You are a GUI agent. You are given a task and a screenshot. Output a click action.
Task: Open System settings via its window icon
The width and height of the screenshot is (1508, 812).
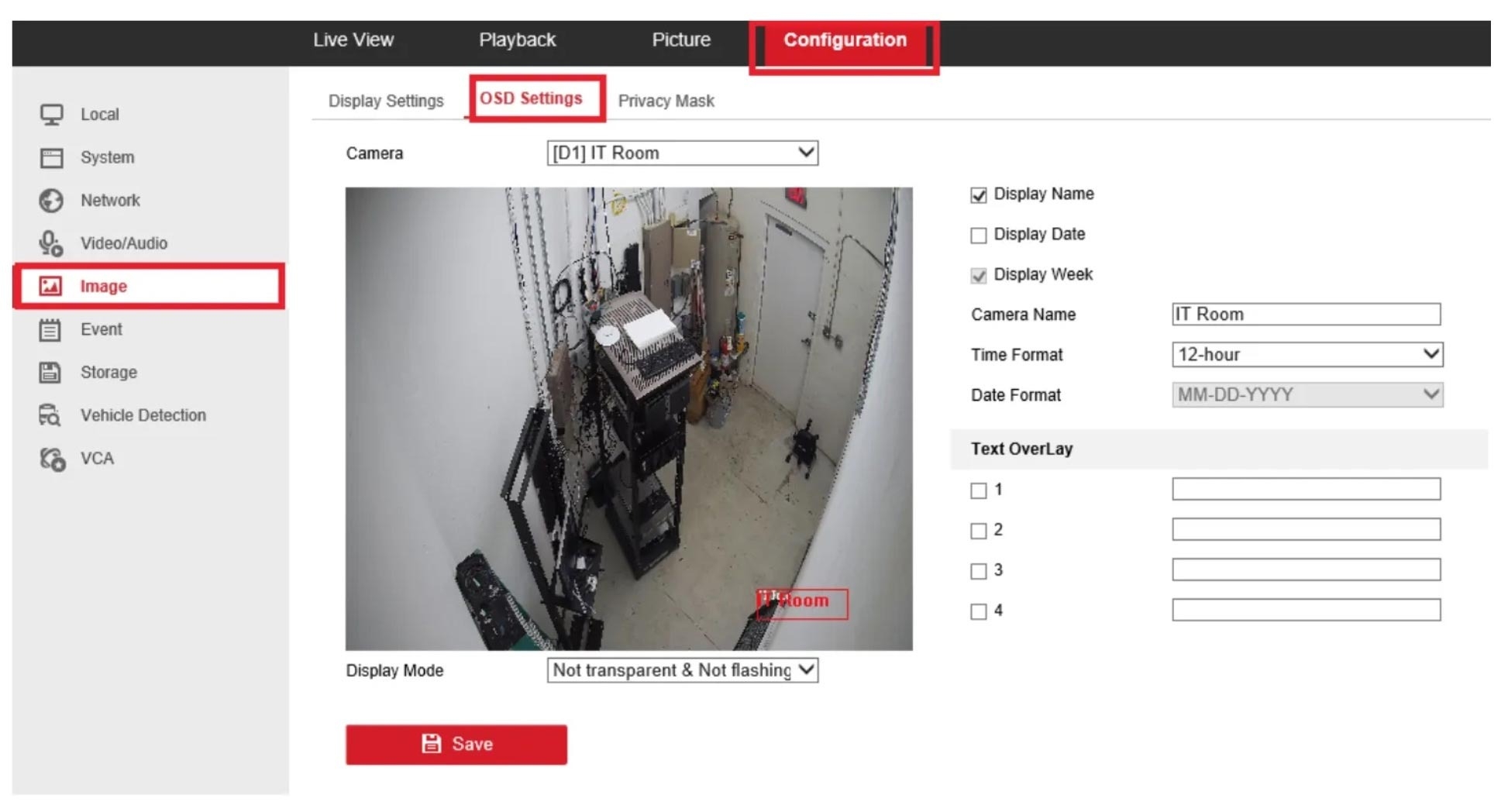51,158
